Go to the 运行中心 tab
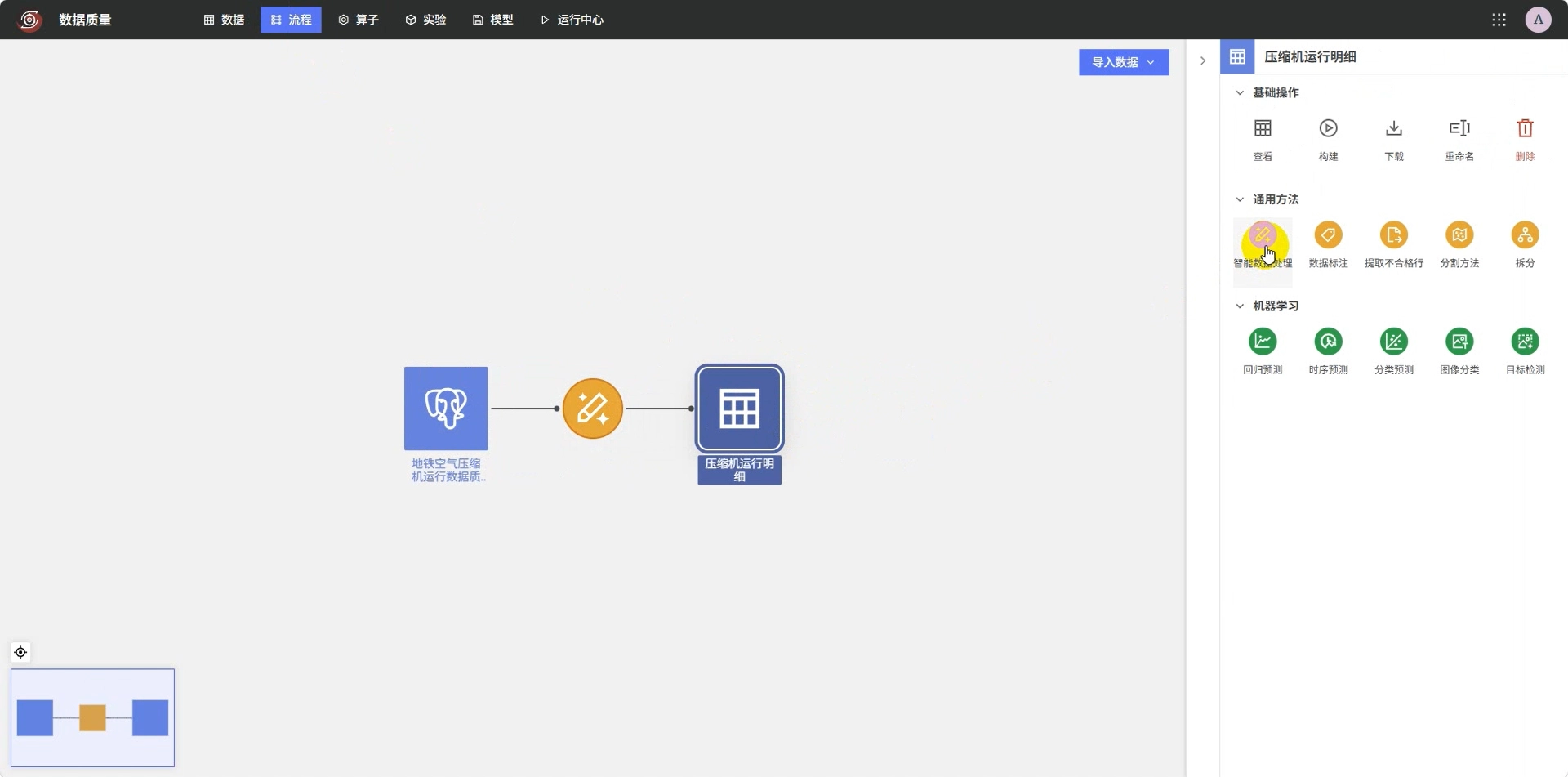1568x777 pixels. [x=572, y=20]
